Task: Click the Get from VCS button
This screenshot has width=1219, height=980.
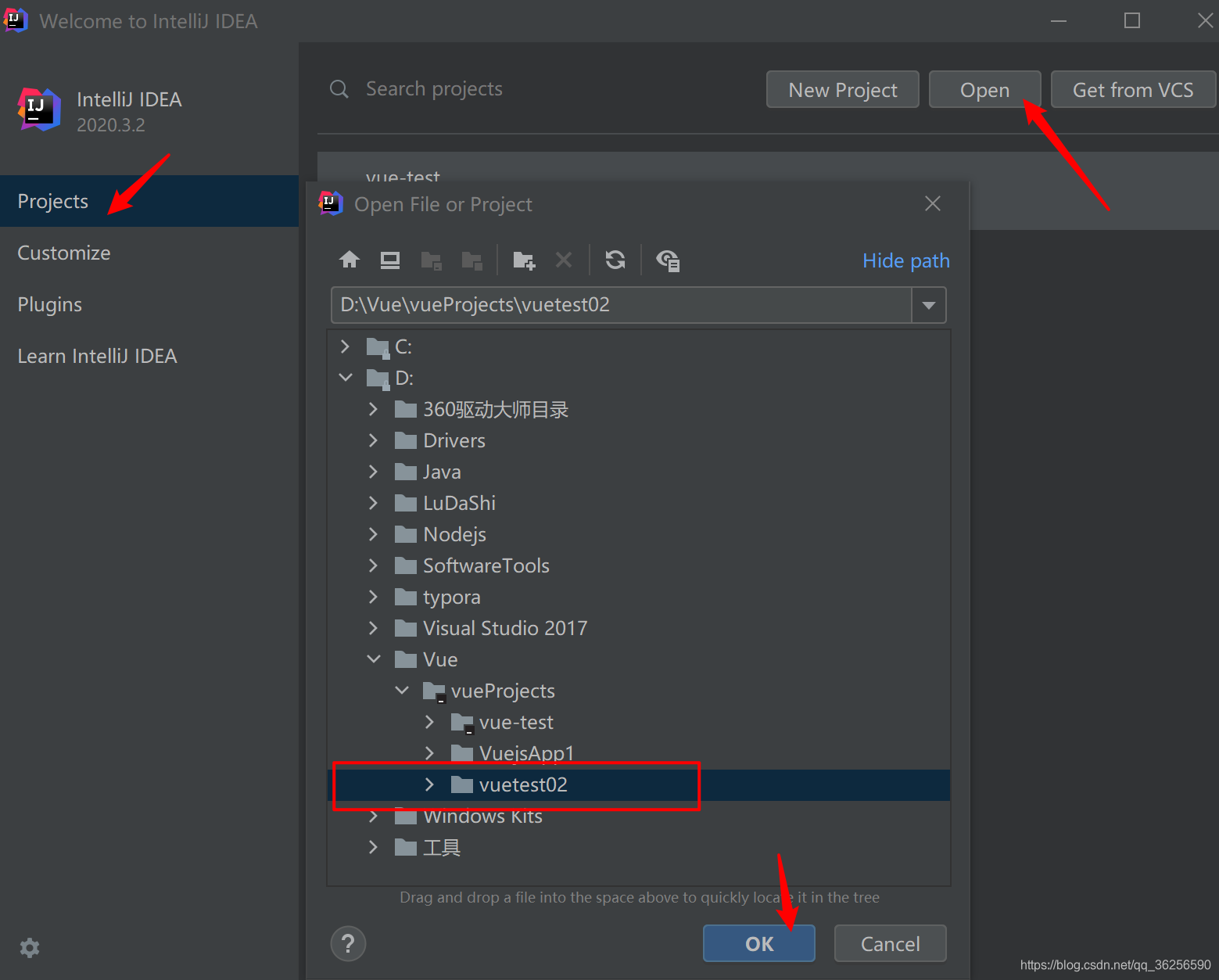Action: (1133, 90)
